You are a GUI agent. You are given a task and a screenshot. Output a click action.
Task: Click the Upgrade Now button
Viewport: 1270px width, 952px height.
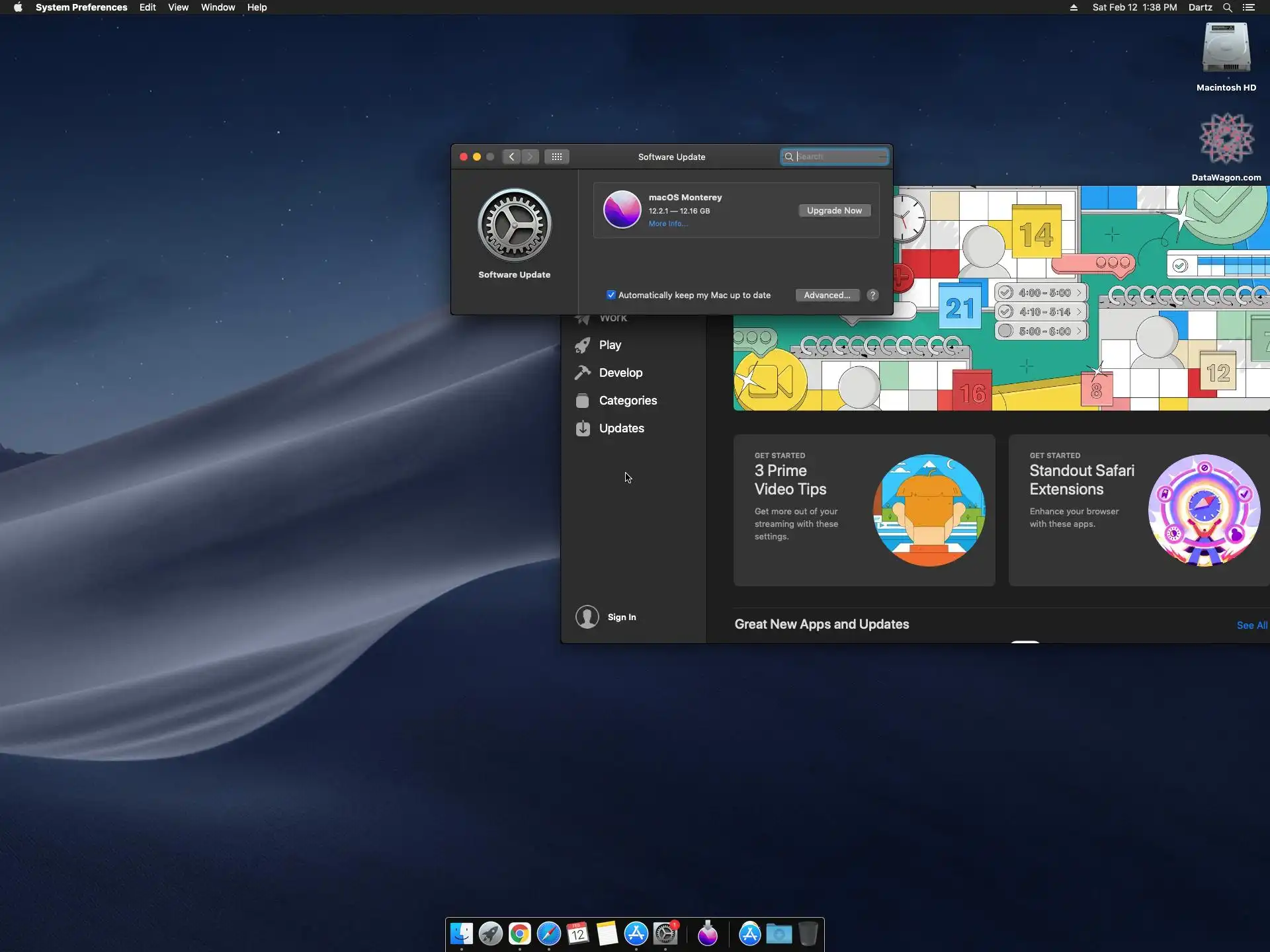coord(834,210)
